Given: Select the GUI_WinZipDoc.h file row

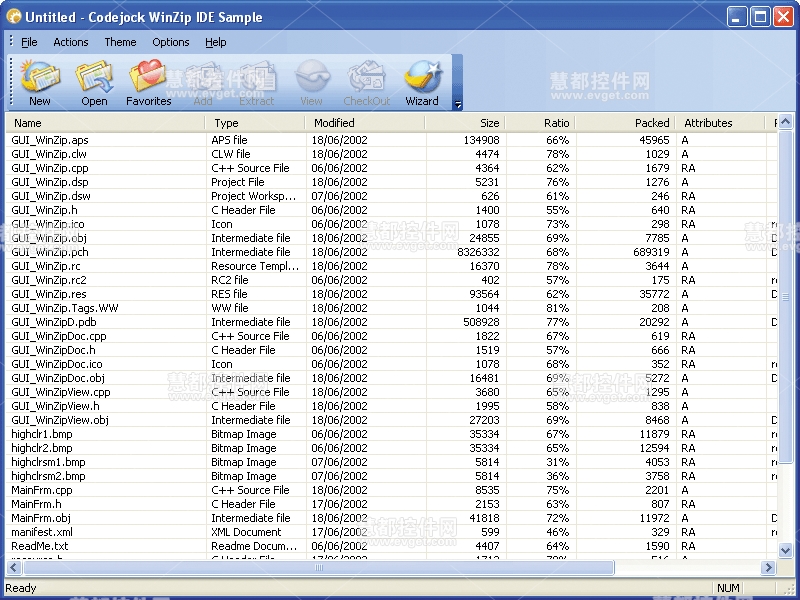Looking at the screenshot, I should [392, 351].
